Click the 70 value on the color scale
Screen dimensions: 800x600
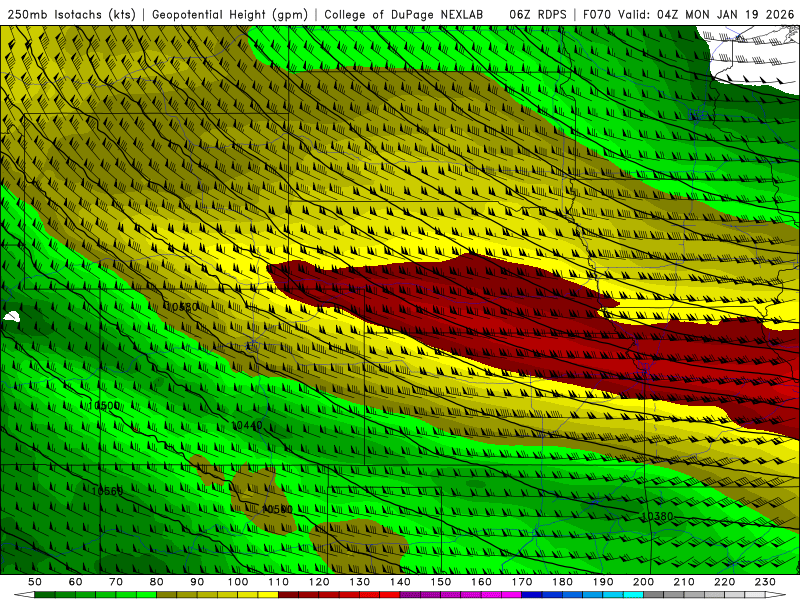(116, 582)
